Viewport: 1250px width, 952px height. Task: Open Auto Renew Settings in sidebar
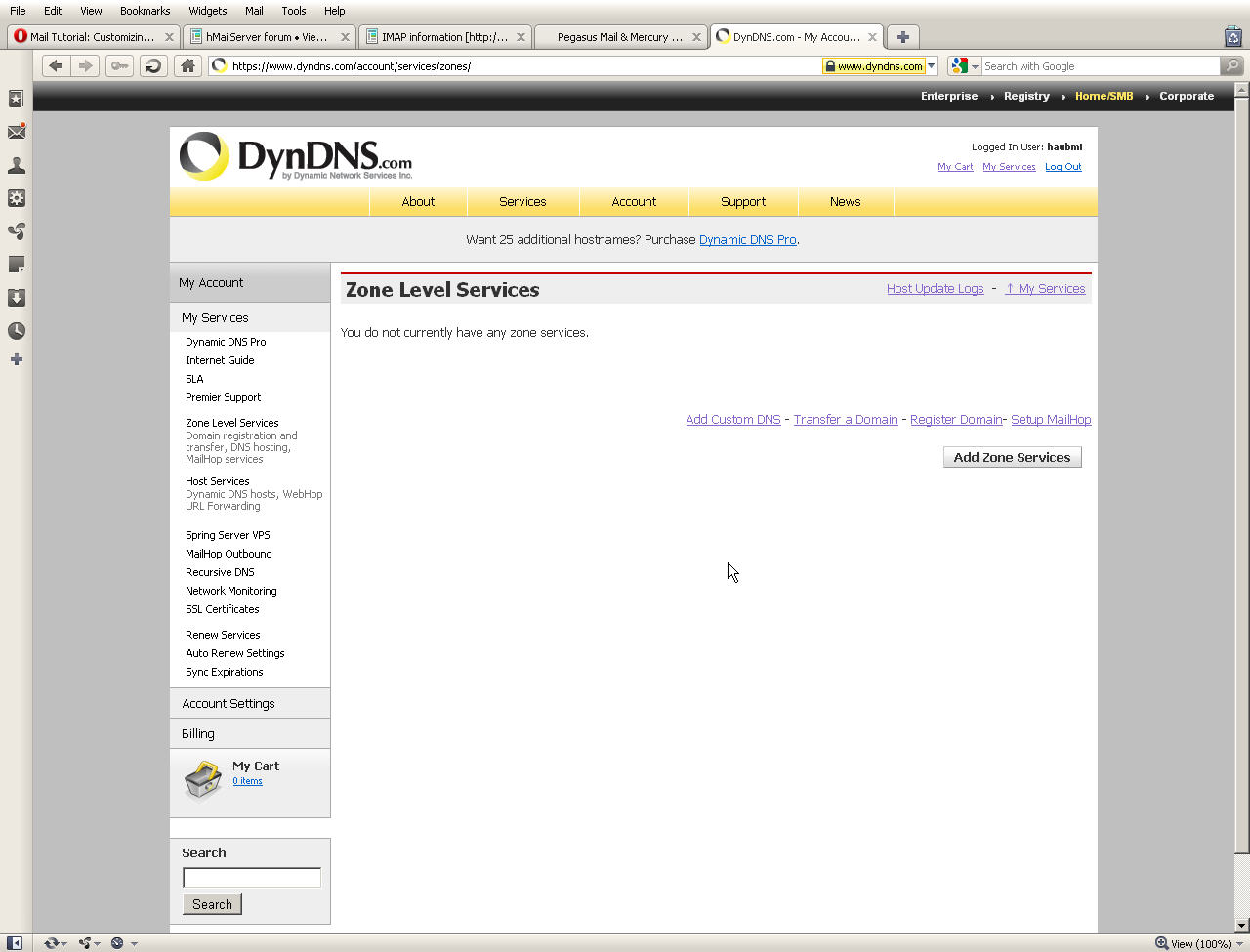tap(235, 653)
